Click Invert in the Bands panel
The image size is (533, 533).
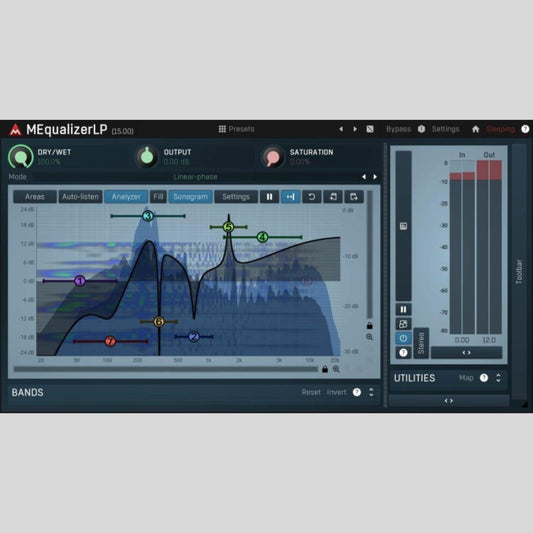click(x=336, y=392)
